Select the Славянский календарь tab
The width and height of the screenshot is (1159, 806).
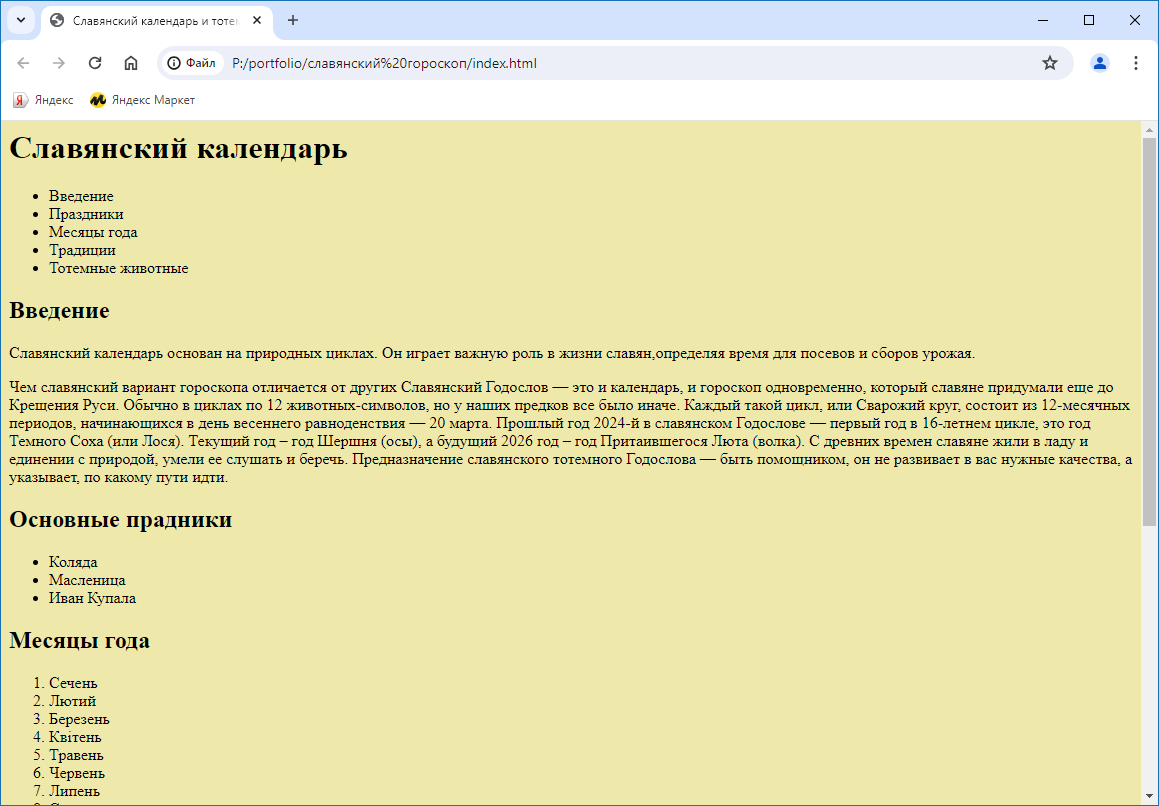150,20
